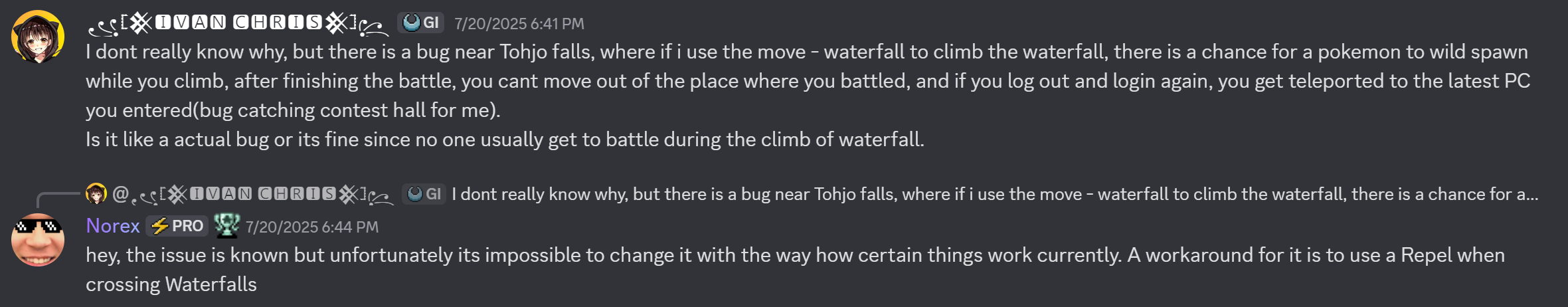Click the line mentioning bug catching contest hall

pos(293,110)
